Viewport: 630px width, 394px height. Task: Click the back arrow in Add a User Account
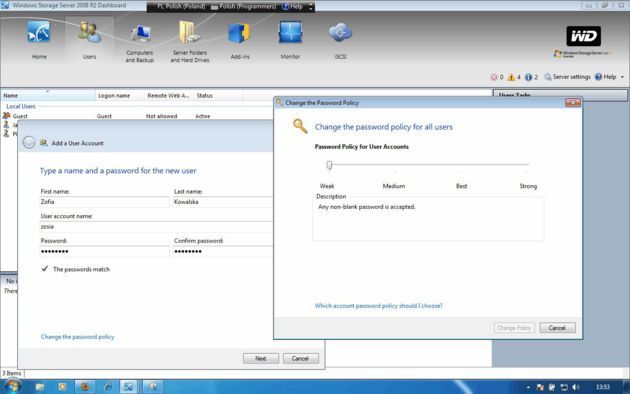click(29, 143)
